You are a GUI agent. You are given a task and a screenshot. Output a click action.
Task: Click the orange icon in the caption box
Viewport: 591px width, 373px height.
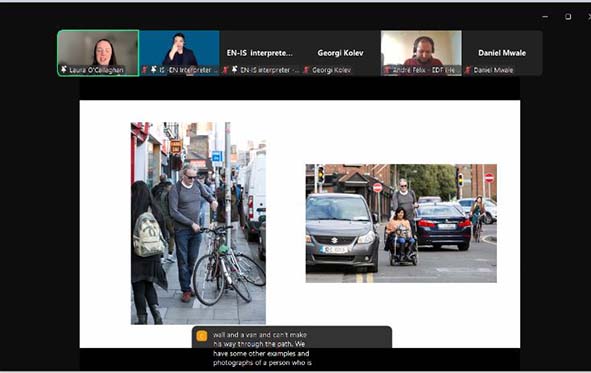pos(202,336)
